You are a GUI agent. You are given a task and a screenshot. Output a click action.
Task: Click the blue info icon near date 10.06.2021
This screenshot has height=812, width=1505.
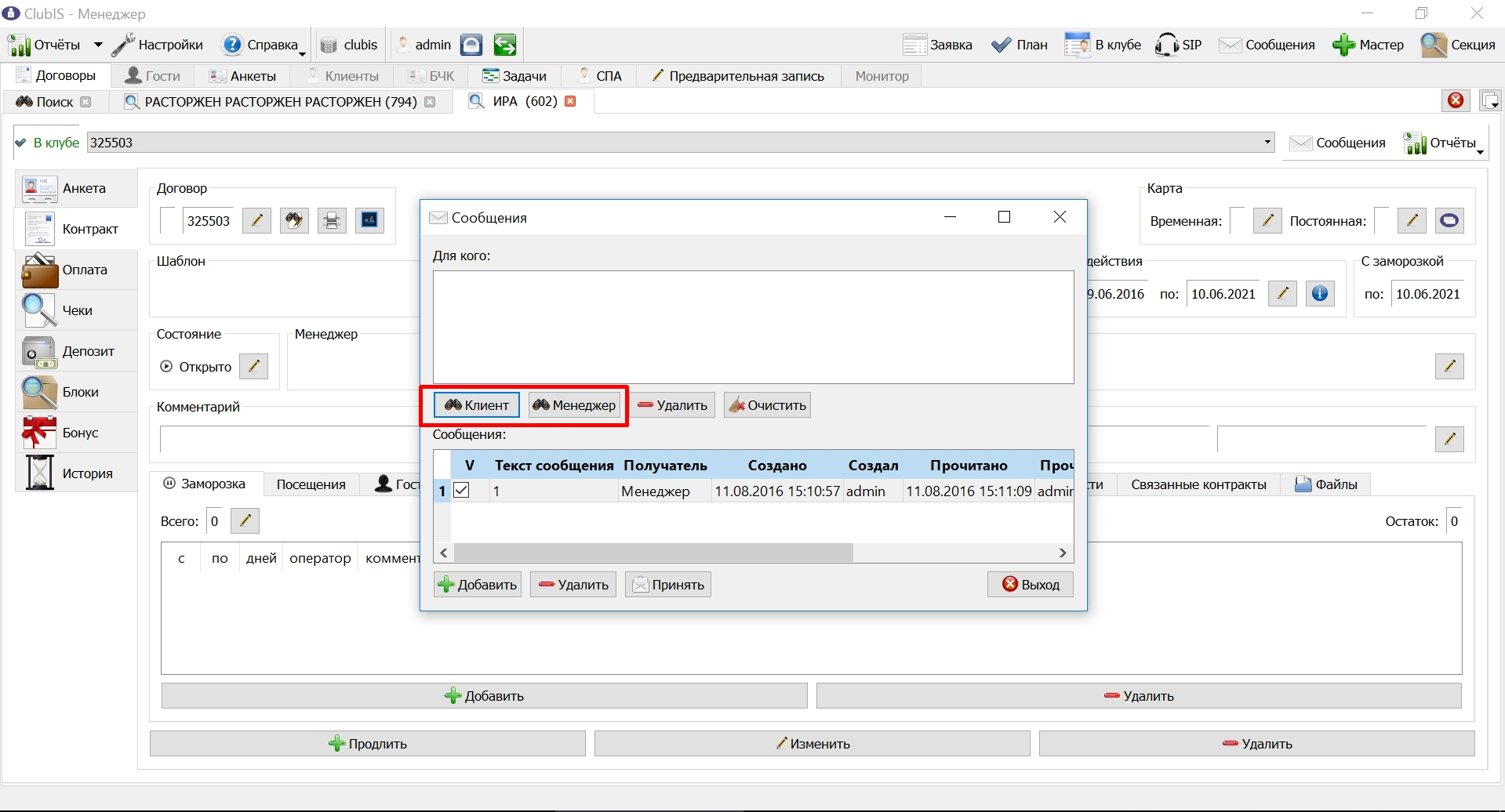click(x=1320, y=294)
